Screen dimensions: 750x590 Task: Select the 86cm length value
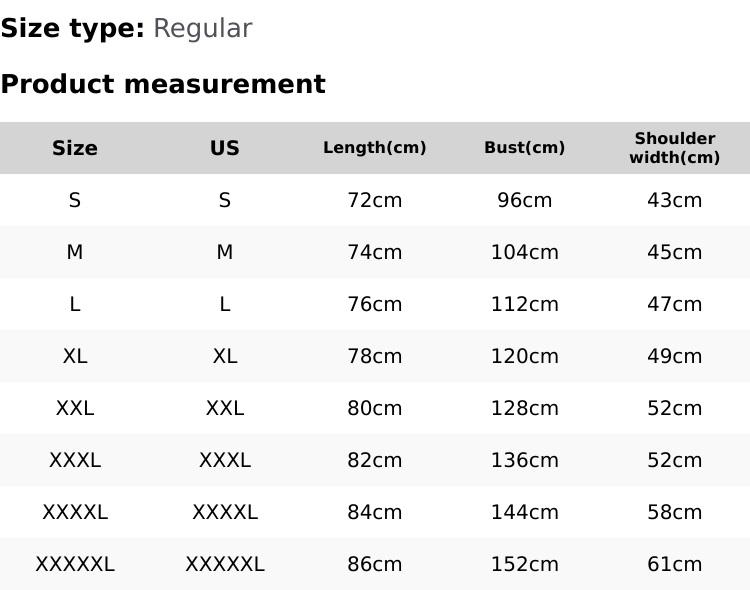(x=375, y=564)
